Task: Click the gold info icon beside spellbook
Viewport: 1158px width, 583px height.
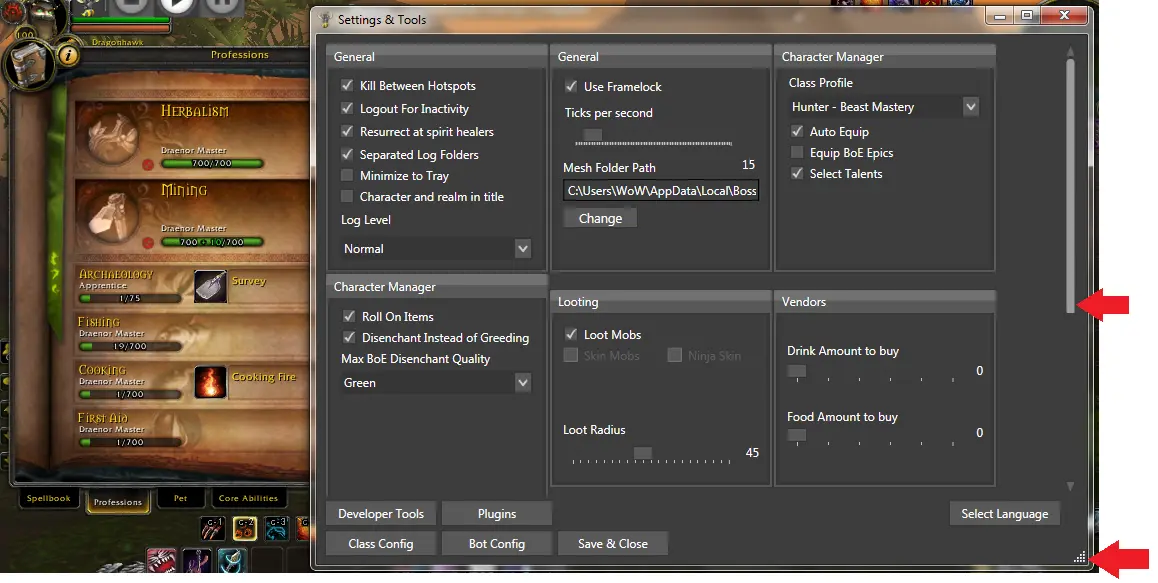Action: [68, 55]
